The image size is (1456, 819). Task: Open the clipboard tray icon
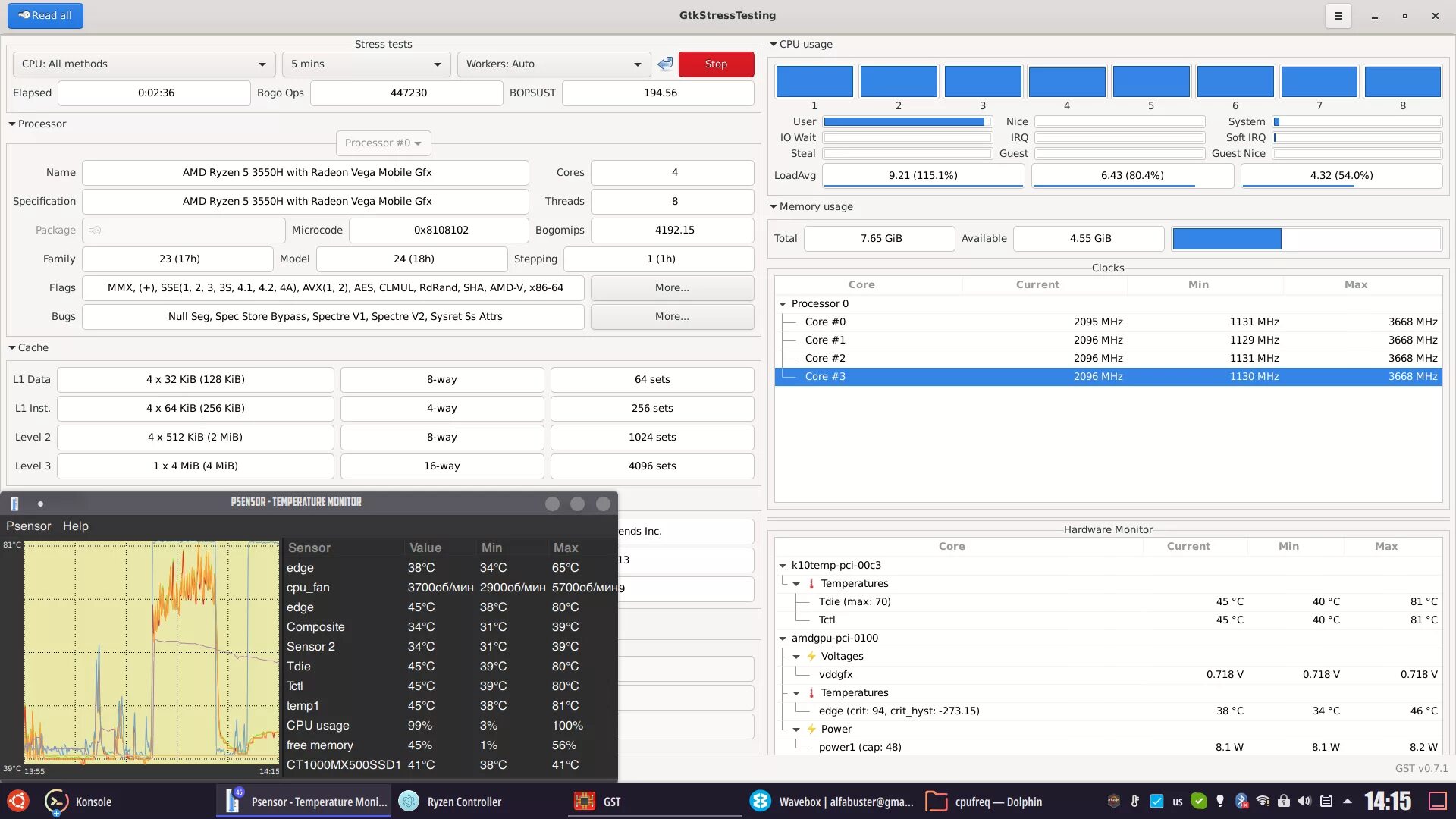coord(1326,801)
